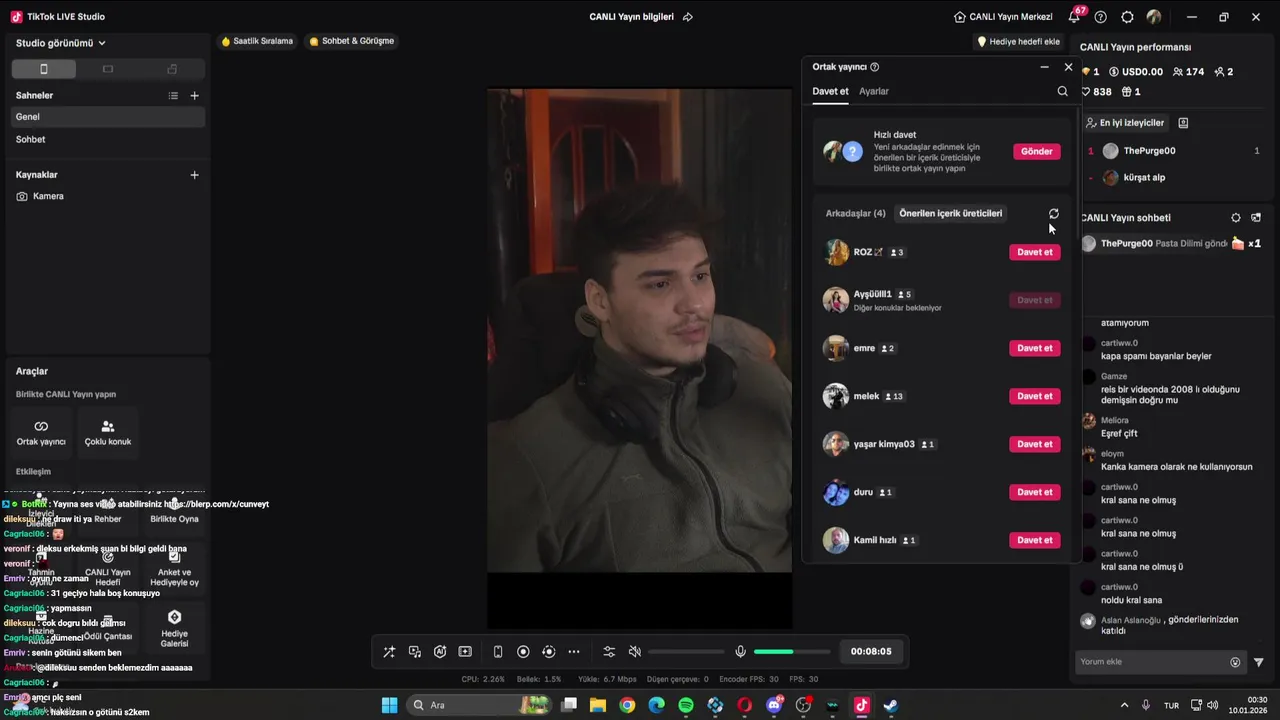Open CANLI Yayın Merkezi link
The image size is (1280, 720).
1003,17
